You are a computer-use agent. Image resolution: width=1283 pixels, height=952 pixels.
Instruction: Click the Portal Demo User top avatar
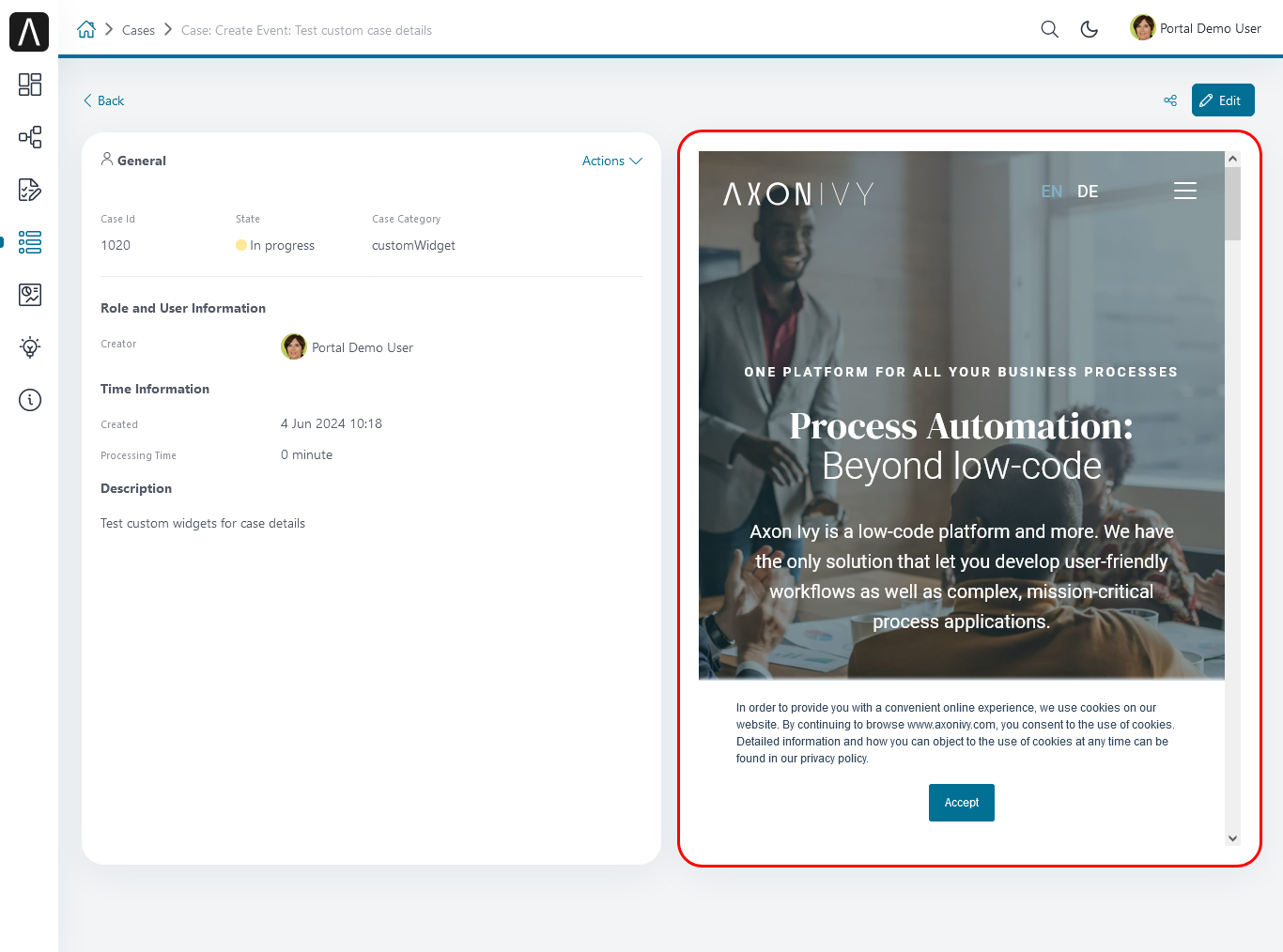point(1143,28)
